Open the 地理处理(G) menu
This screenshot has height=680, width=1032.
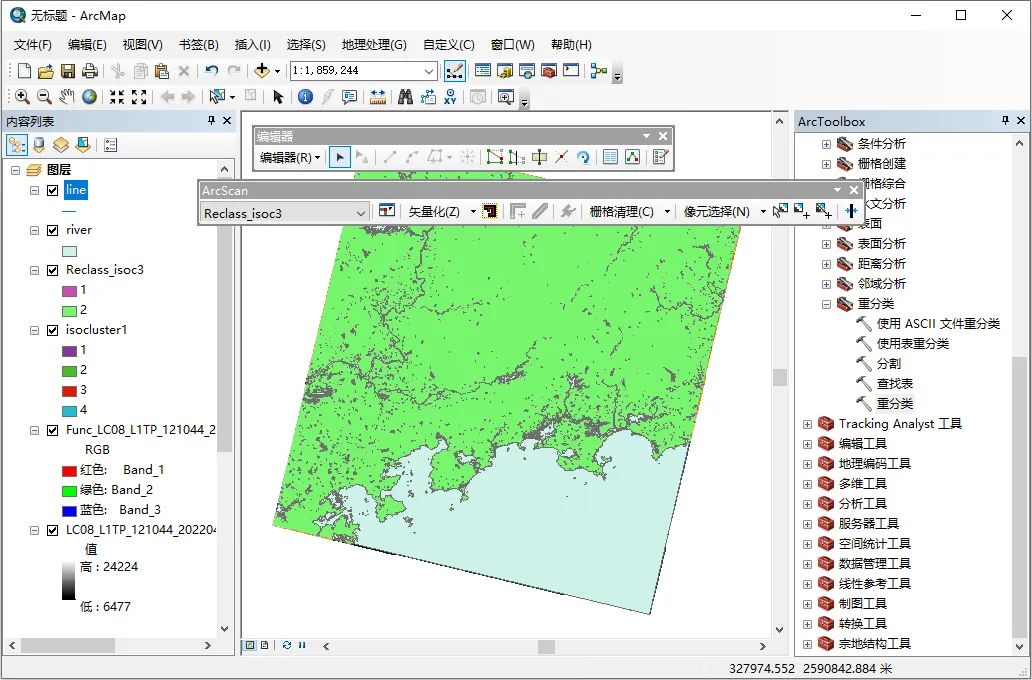374,45
